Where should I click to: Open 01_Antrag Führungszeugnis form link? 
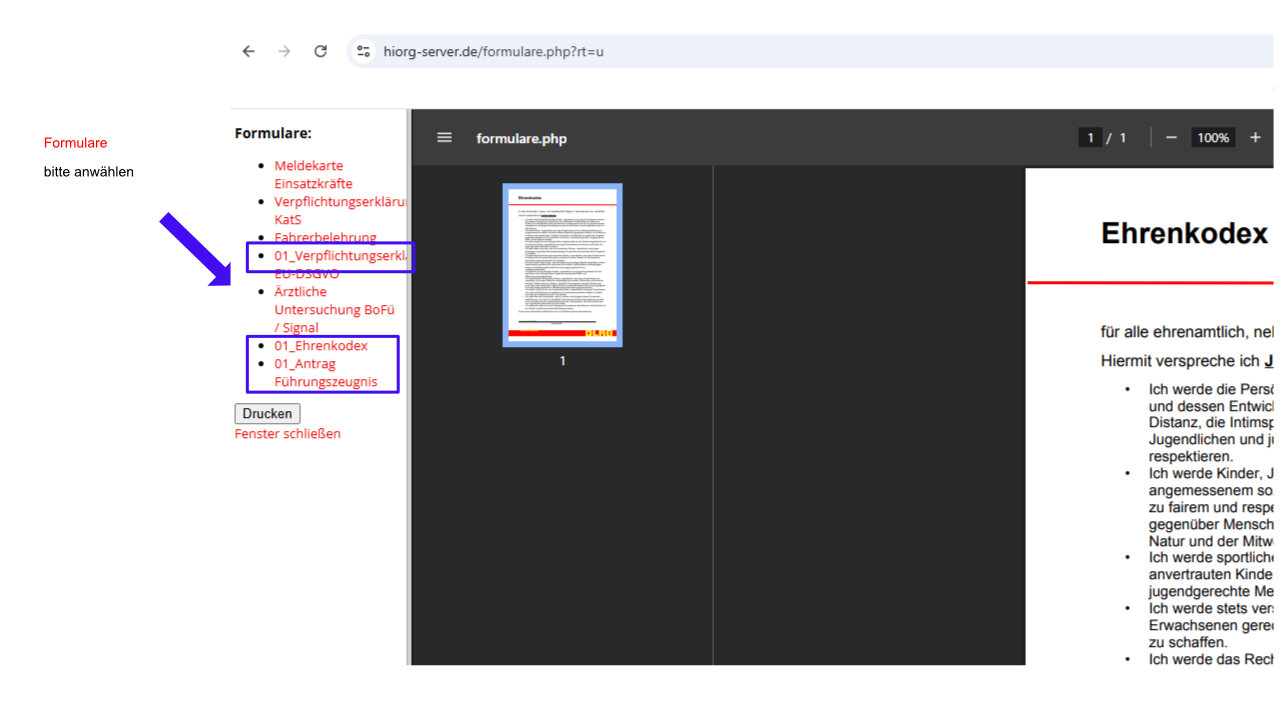[325, 372]
